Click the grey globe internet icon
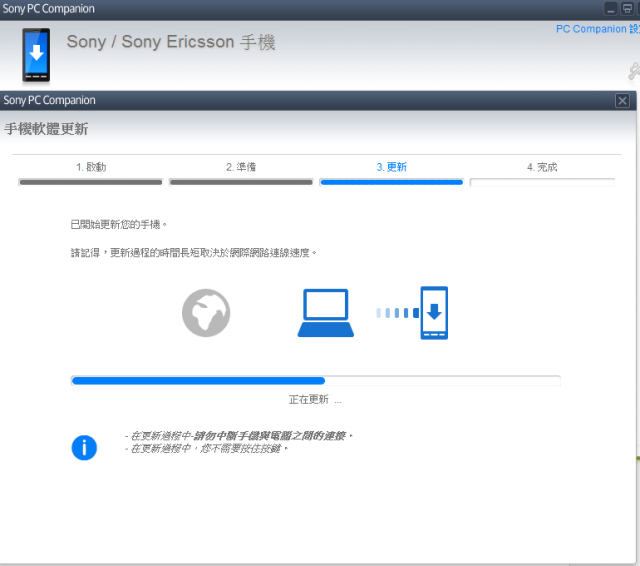 [x=206, y=313]
